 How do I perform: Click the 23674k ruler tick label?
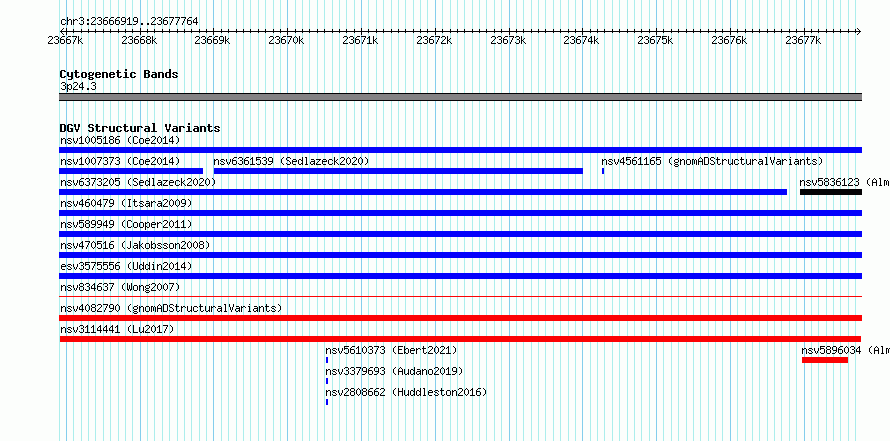coord(582,40)
